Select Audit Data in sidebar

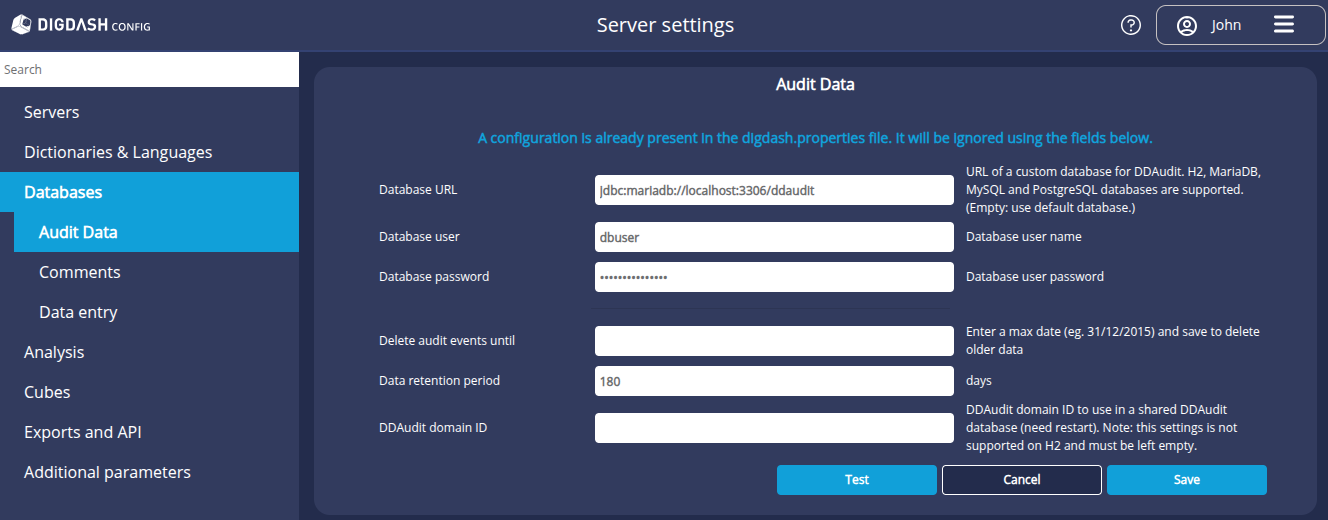coord(78,232)
